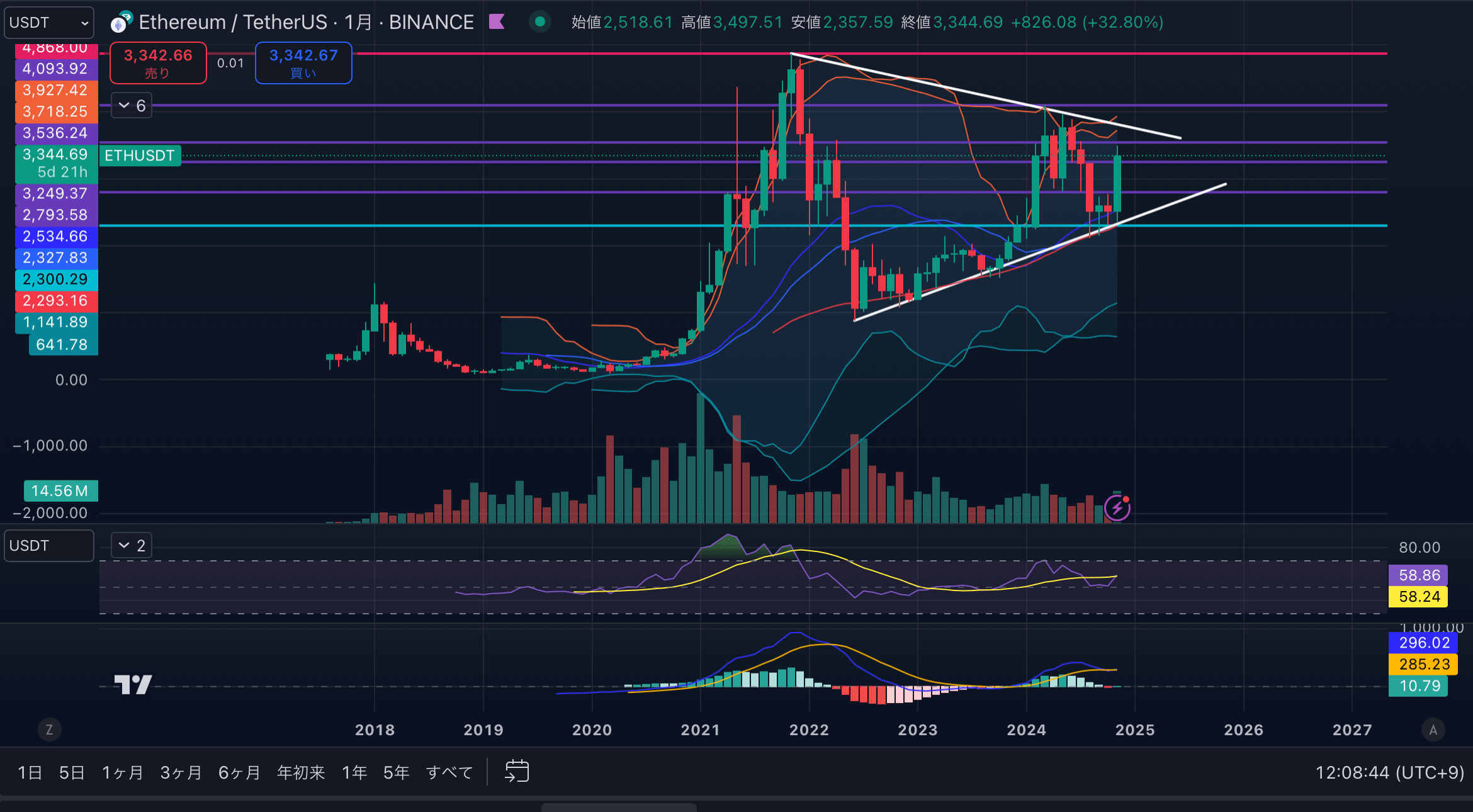
Task: Click the 2023 time axis label
Action: 918,730
